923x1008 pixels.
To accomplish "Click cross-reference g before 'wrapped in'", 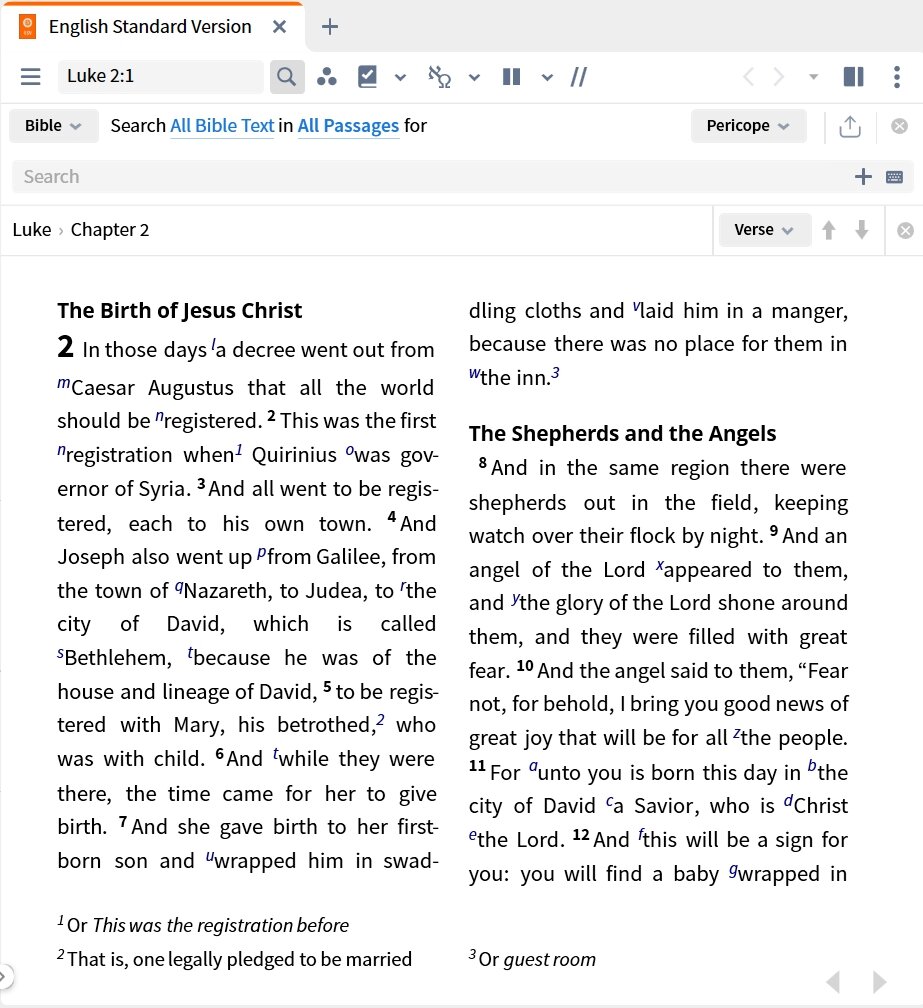I will pyautogui.click(x=733, y=869).
